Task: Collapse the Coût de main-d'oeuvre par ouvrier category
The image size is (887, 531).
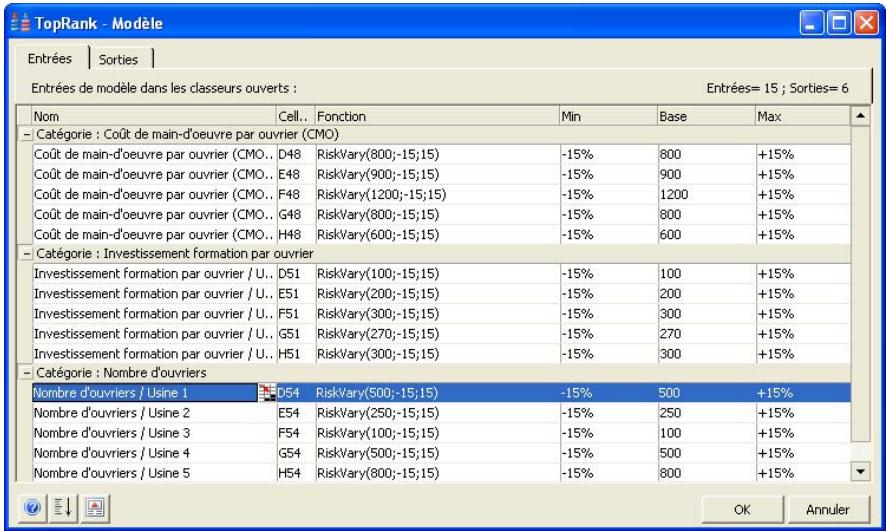Action: point(26,135)
